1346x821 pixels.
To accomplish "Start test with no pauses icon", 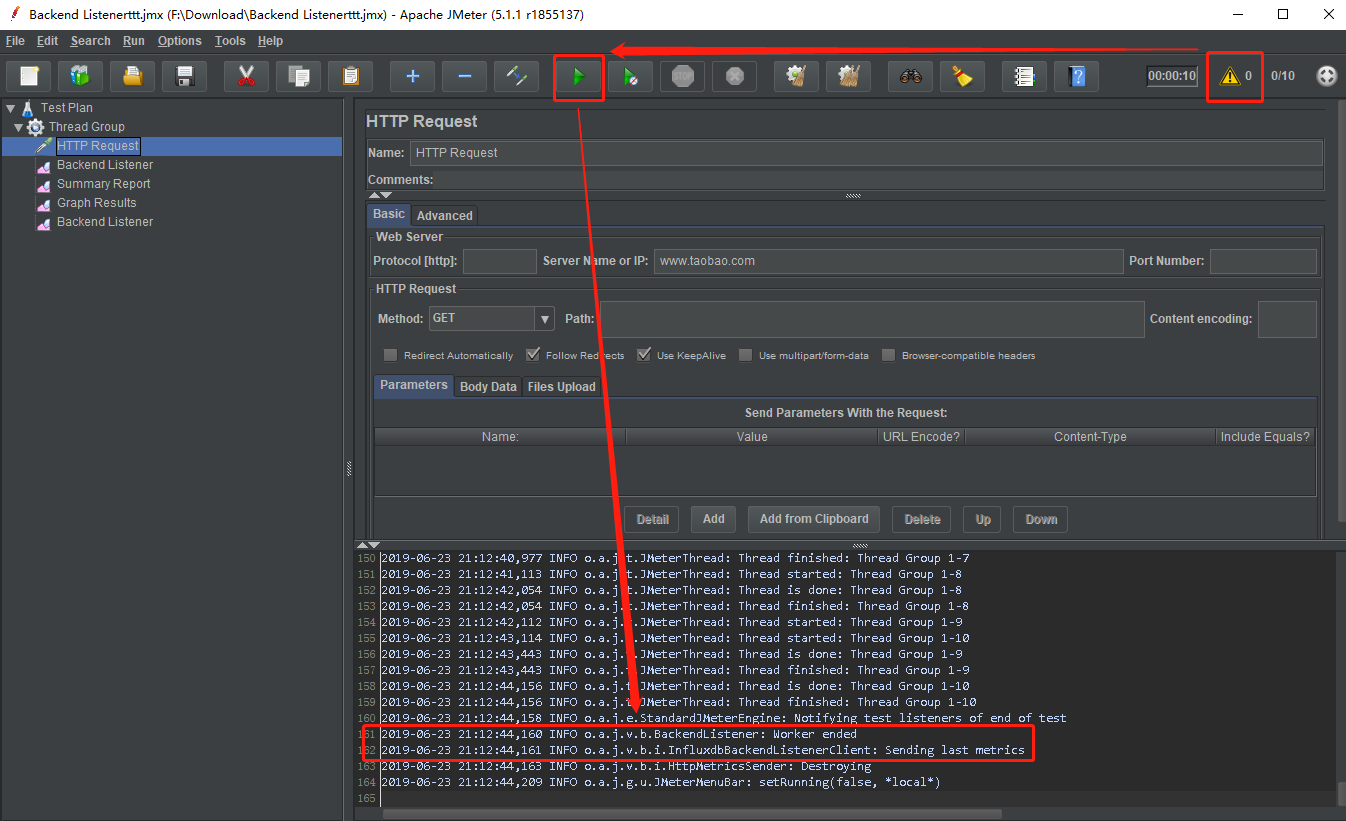I will point(630,76).
